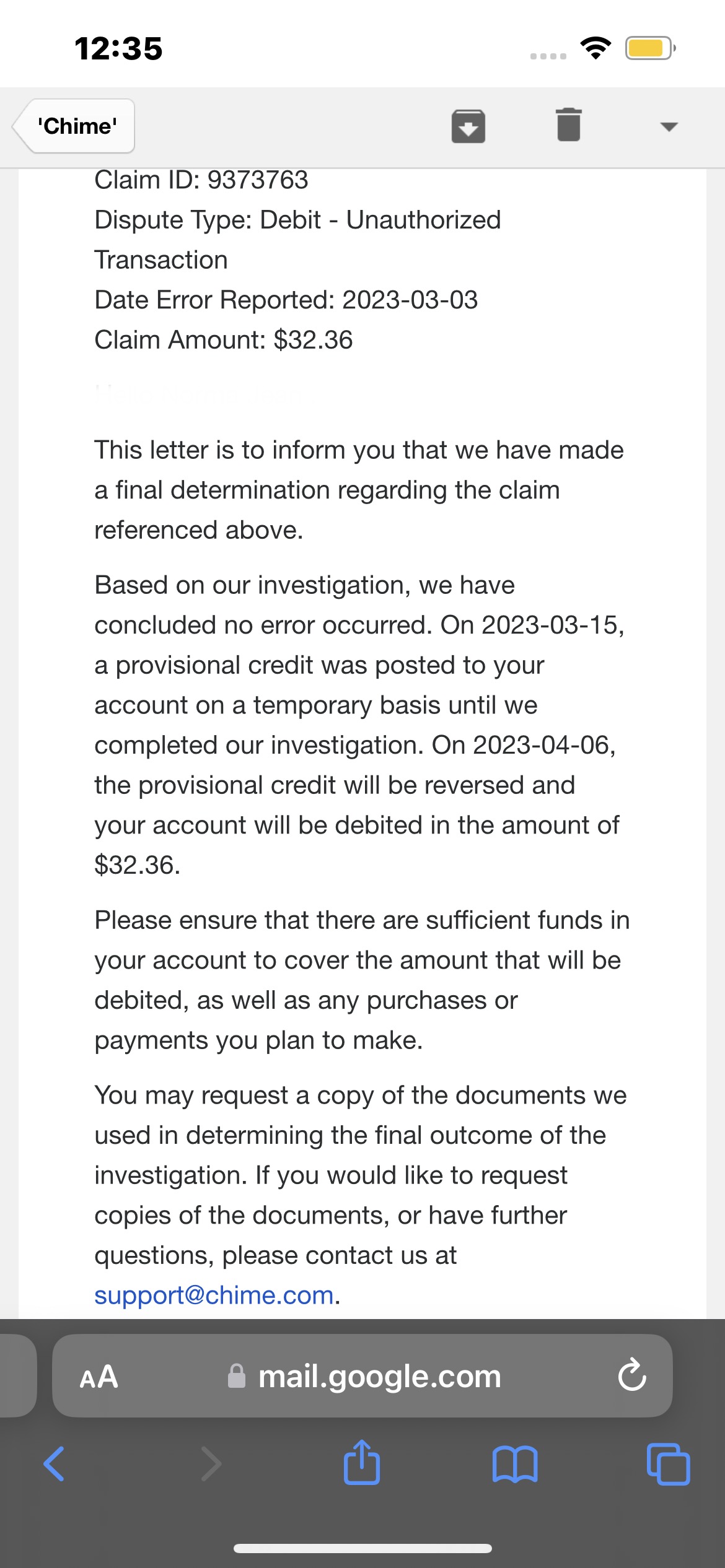
Task: Archive this Chime email
Action: 468,126
